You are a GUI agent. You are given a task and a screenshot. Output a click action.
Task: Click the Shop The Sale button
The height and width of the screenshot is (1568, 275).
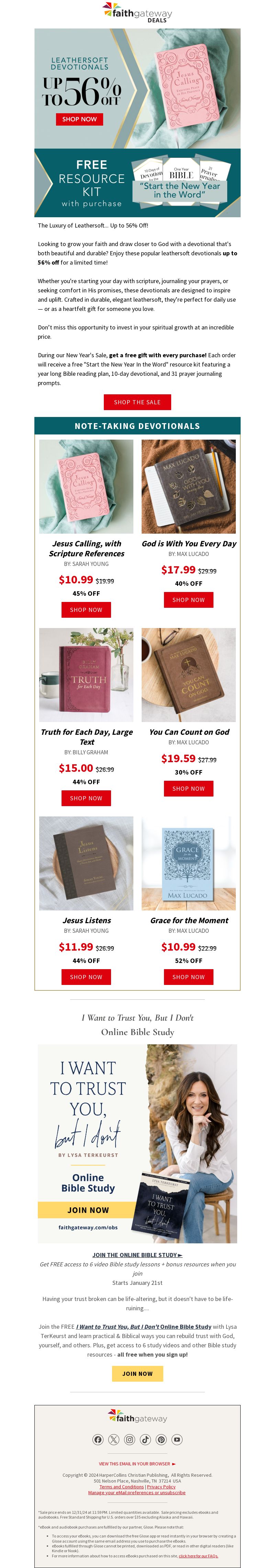click(137, 402)
